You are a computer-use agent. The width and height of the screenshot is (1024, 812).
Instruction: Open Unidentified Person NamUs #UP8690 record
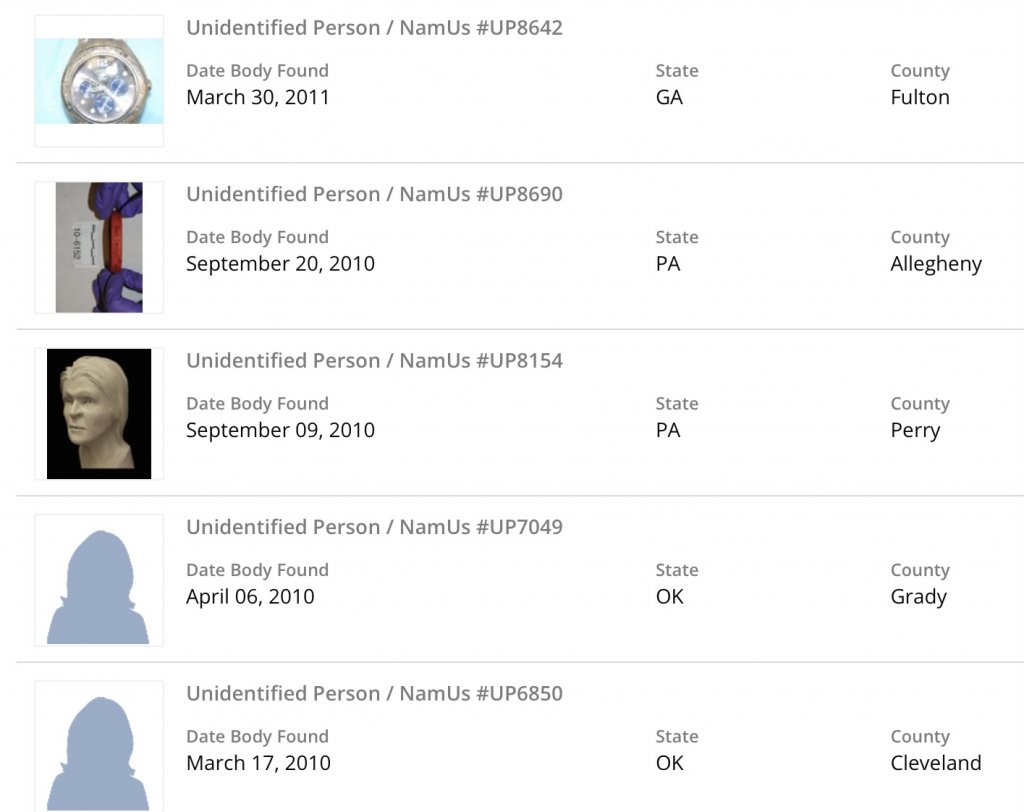point(374,194)
